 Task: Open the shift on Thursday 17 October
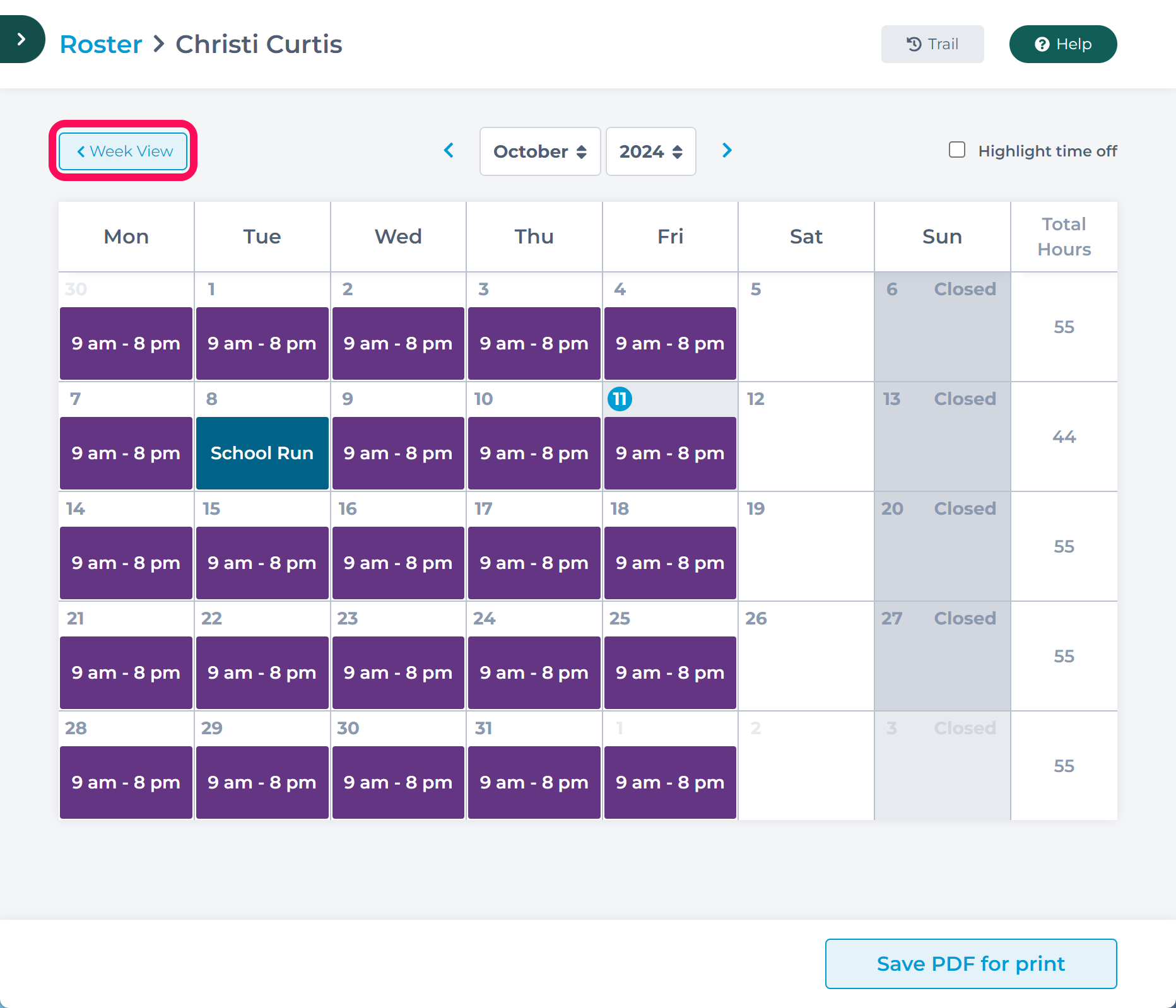pyautogui.click(x=534, y=563)
